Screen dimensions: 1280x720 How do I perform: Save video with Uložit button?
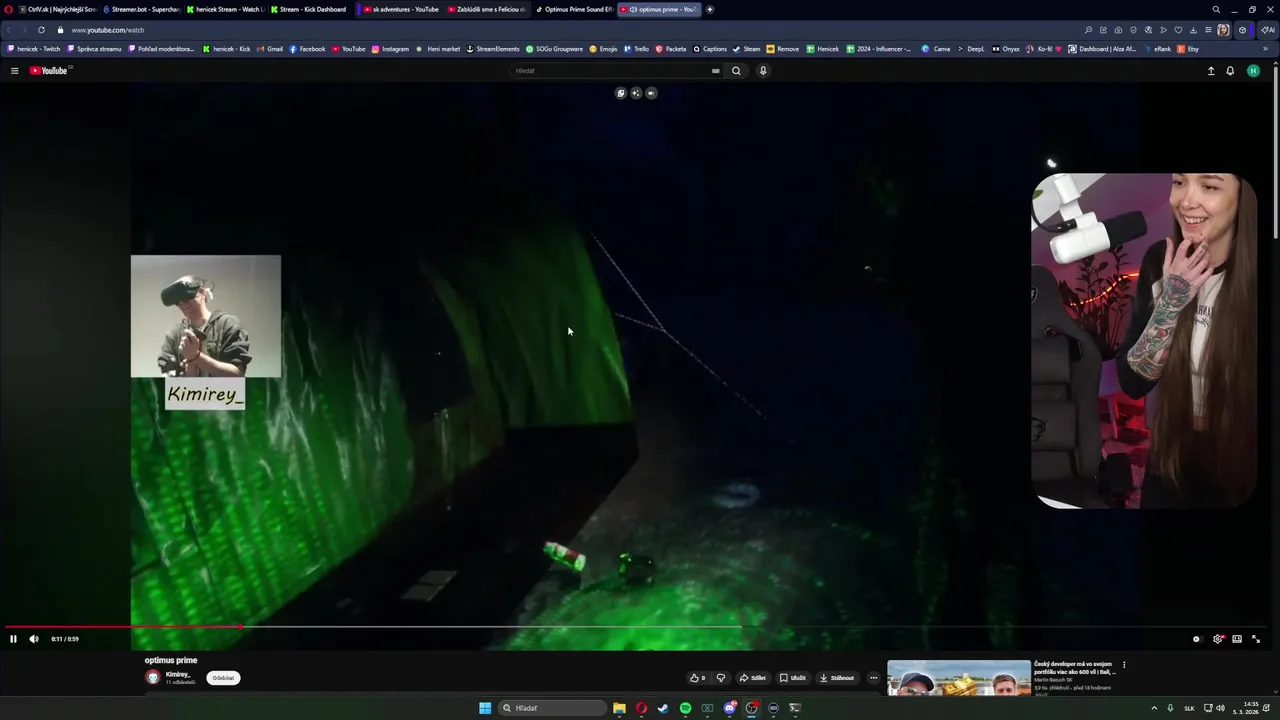pyautogui.click(x=793, y=678)
